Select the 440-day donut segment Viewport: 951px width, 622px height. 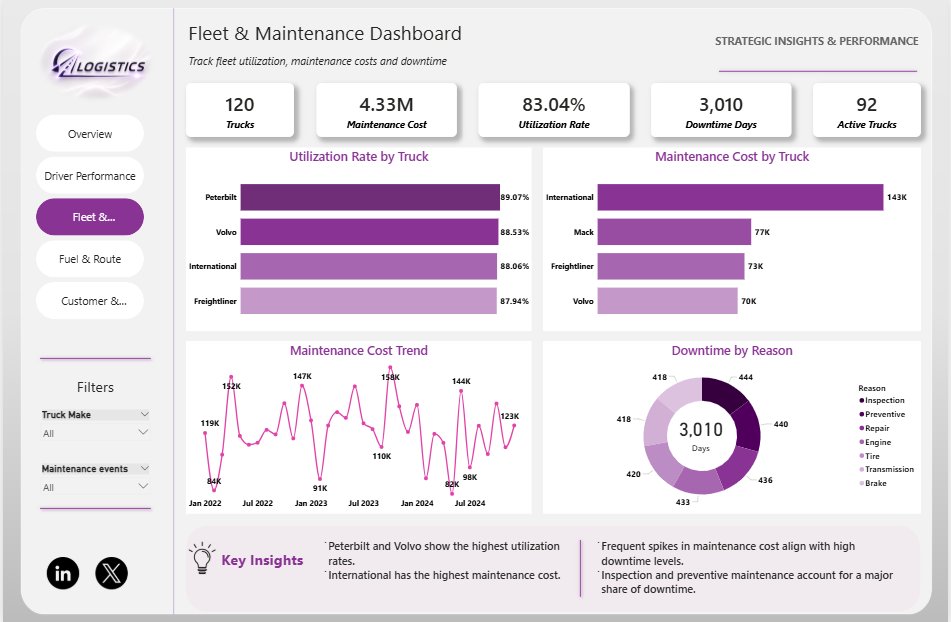click(x=748, y=426)
